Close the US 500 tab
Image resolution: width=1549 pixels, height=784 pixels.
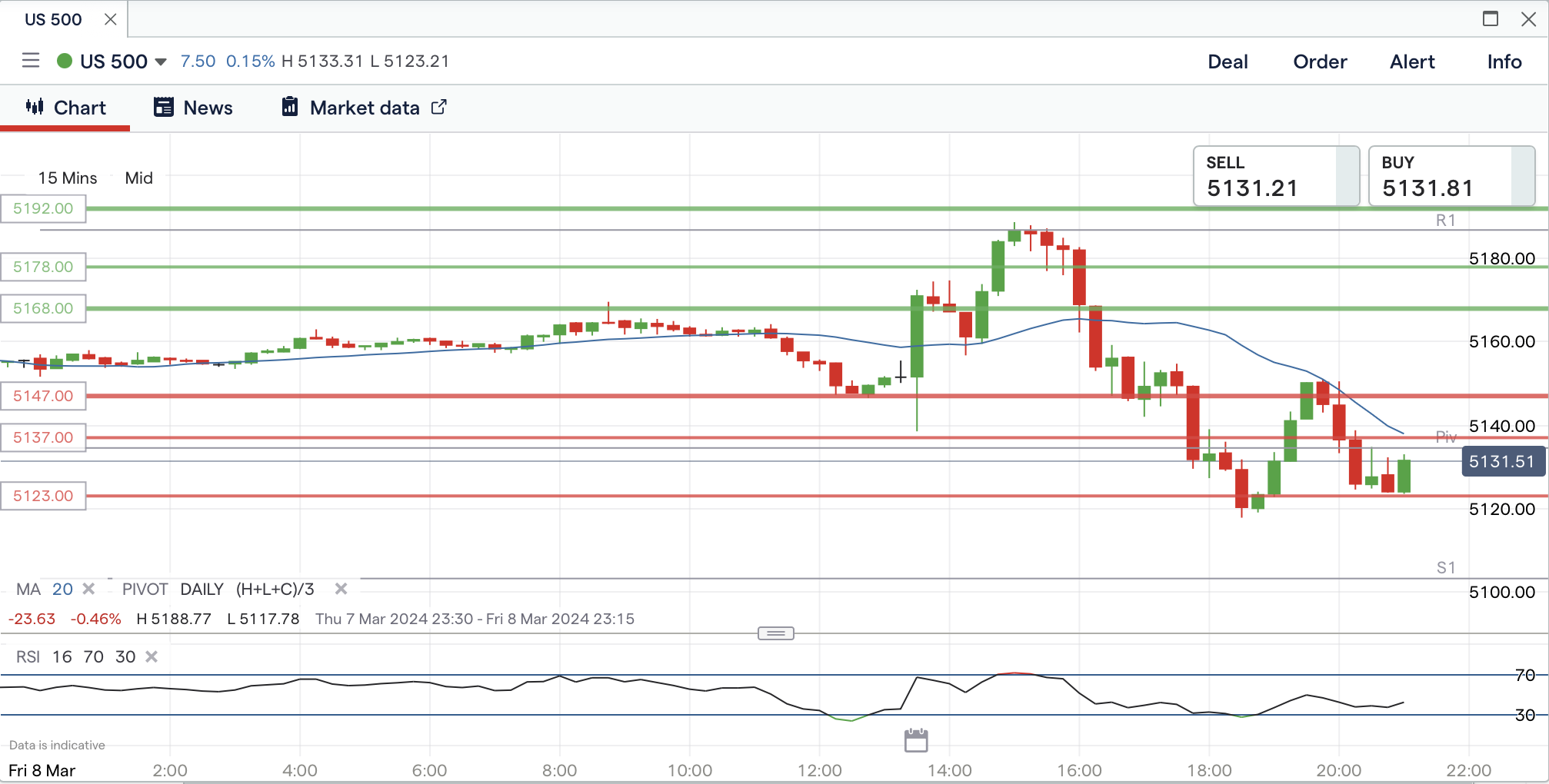point(111,19)
